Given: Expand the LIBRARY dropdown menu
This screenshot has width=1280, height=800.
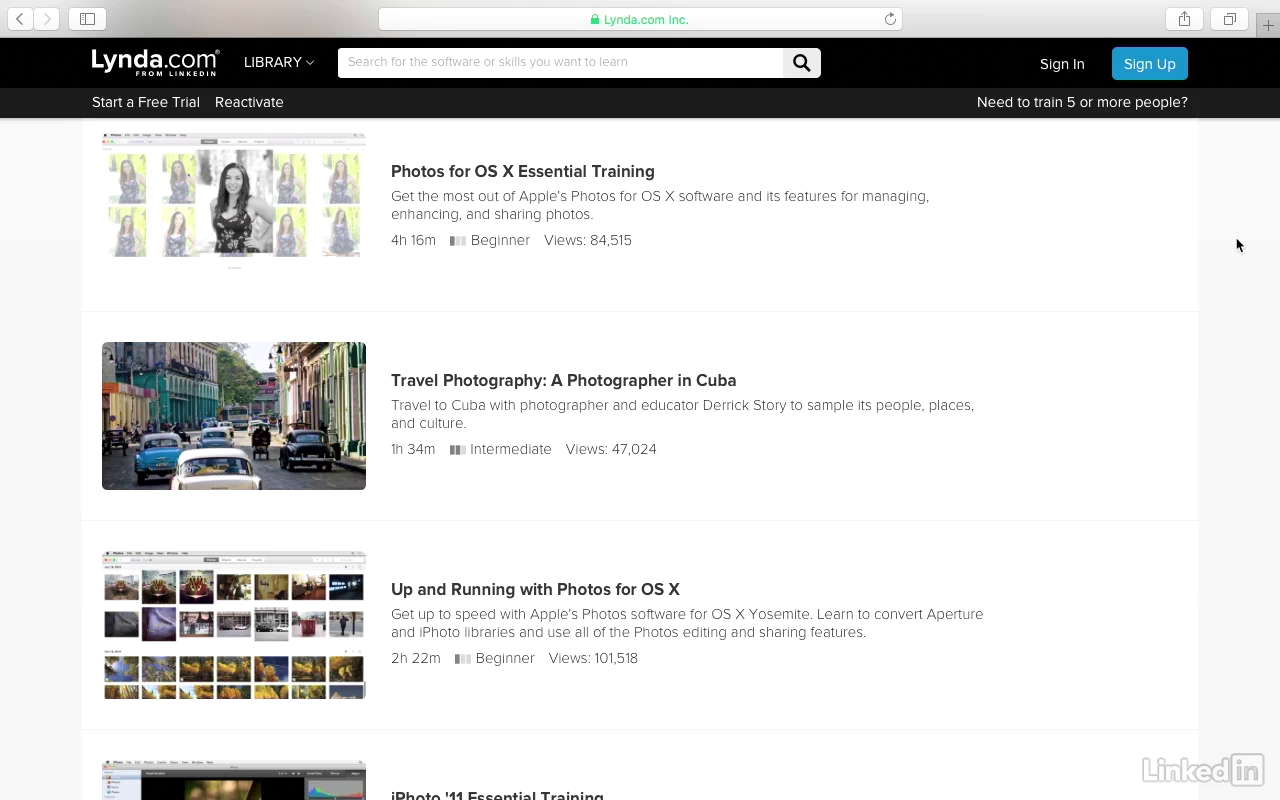Looking at the screenshot, I should pos(279,62).
